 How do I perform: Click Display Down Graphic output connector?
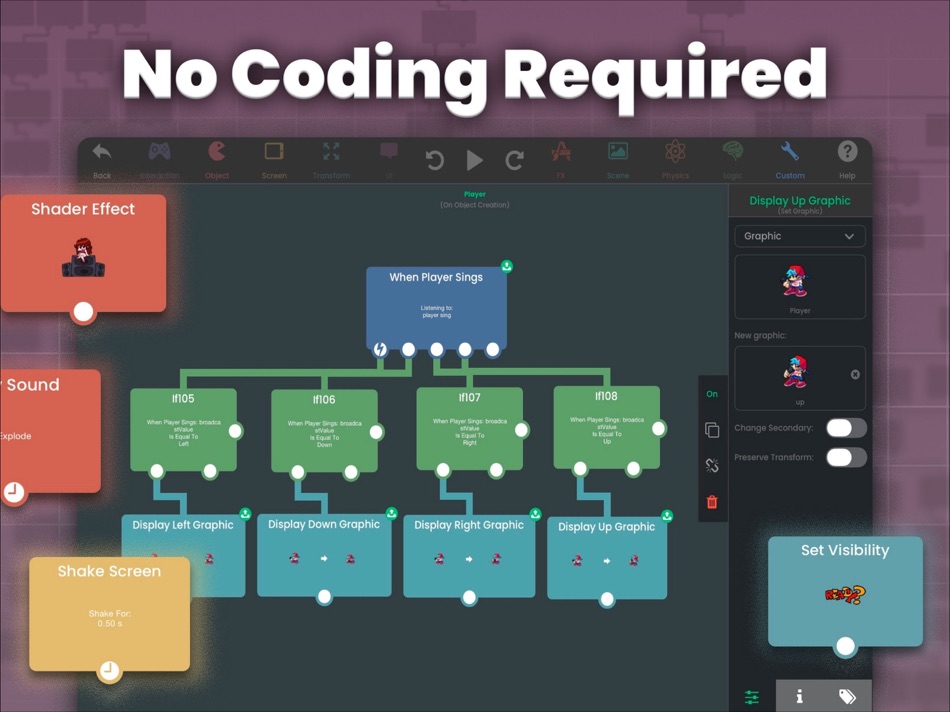point(324,597)
